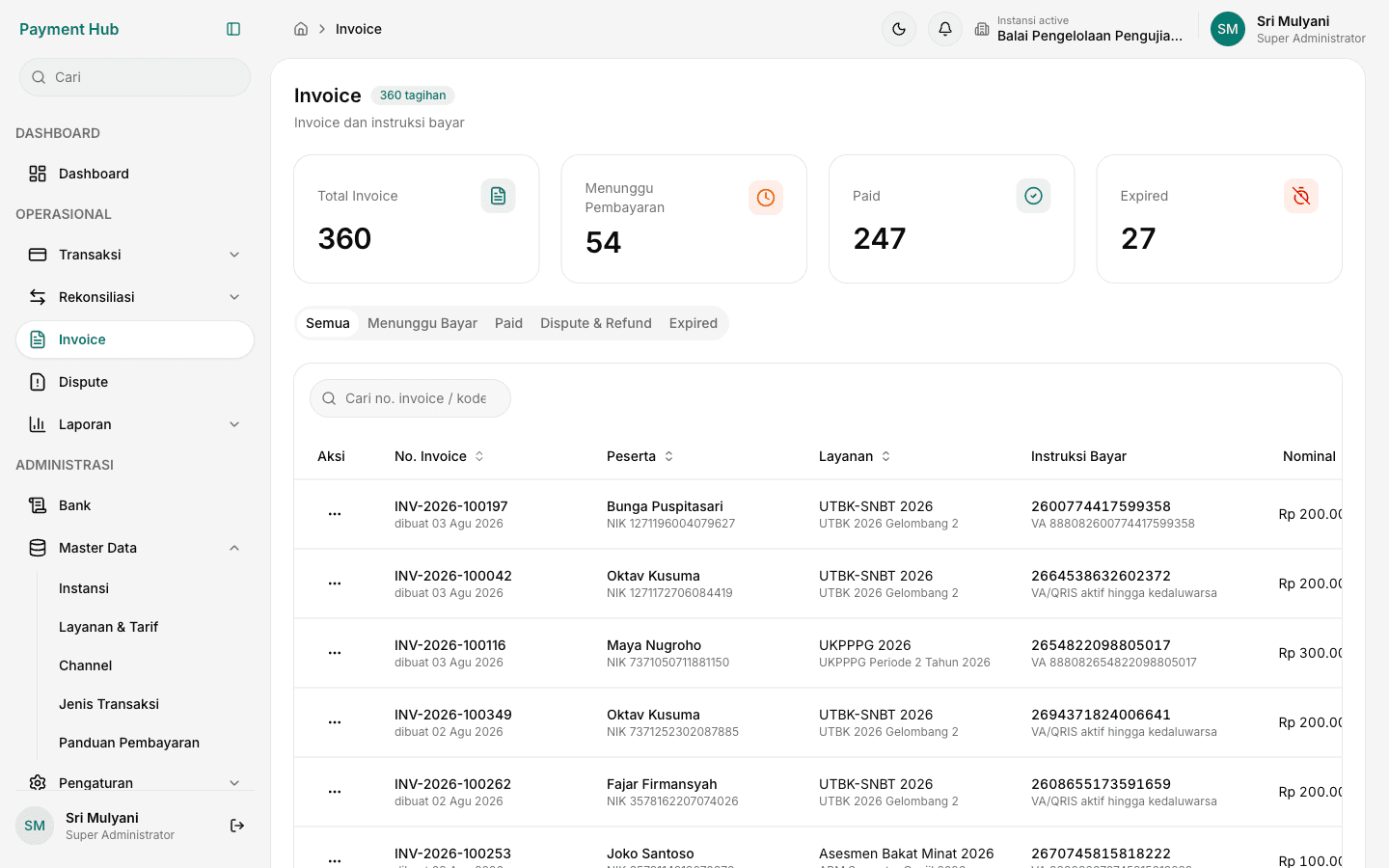Switch to Paid tab
This screenshot has height=868, width=1389.
click(x=508, y=323)
